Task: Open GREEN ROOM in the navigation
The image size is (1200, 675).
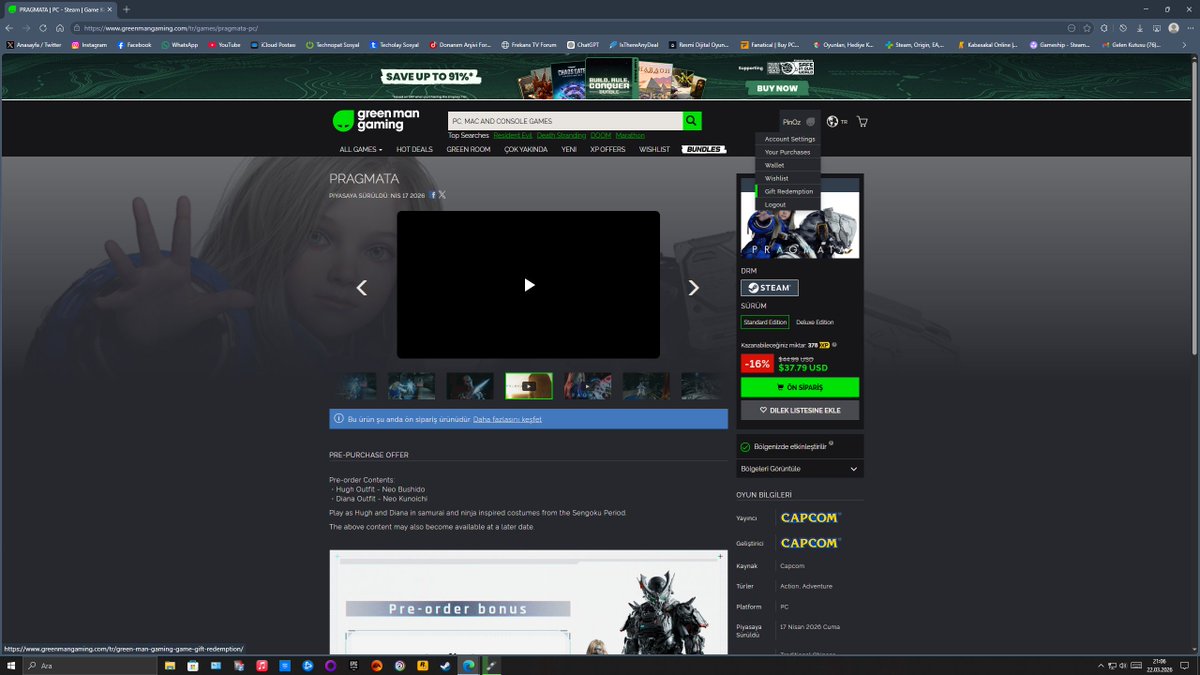Action: (468, 149)
